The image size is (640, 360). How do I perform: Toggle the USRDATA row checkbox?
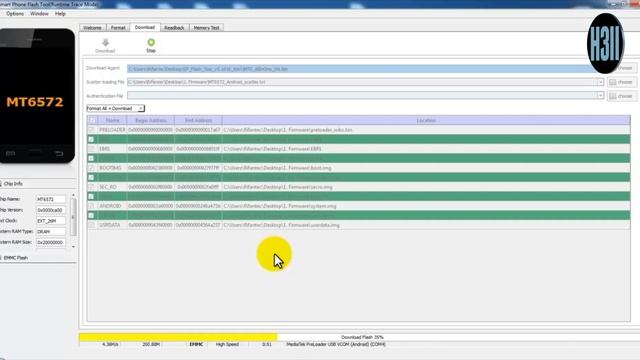coord(91,225)
